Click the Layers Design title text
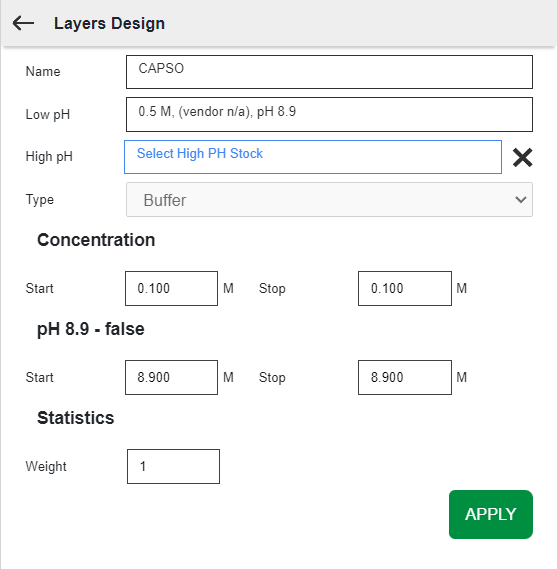The height and width of the screenshot is (569, 557). coord(109,23)
